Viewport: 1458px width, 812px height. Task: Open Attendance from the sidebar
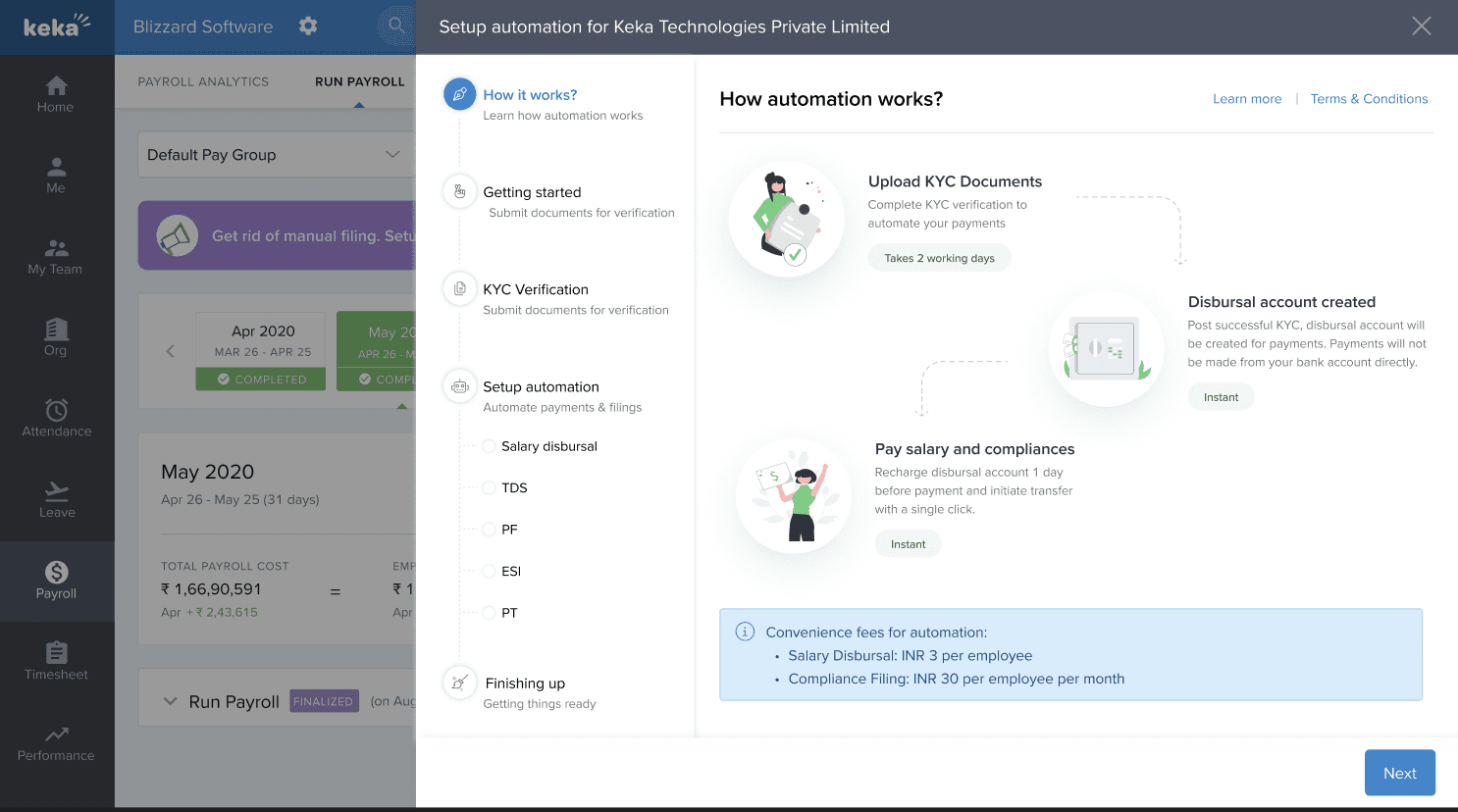(x=56, y=419)
